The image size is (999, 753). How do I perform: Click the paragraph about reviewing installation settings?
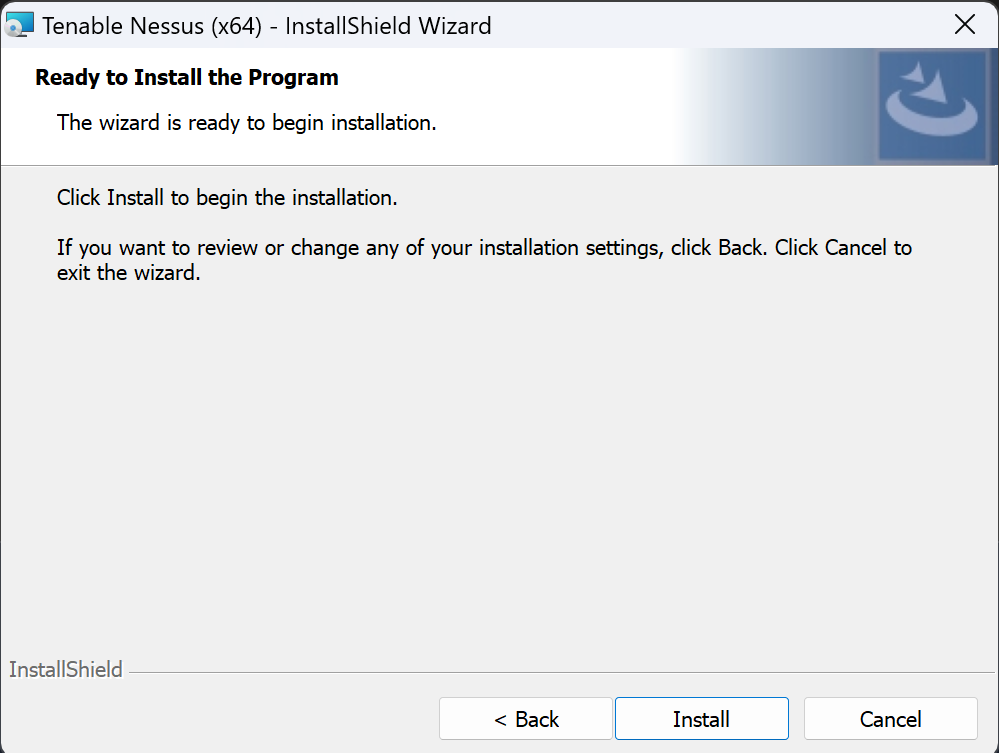point(484,260)
